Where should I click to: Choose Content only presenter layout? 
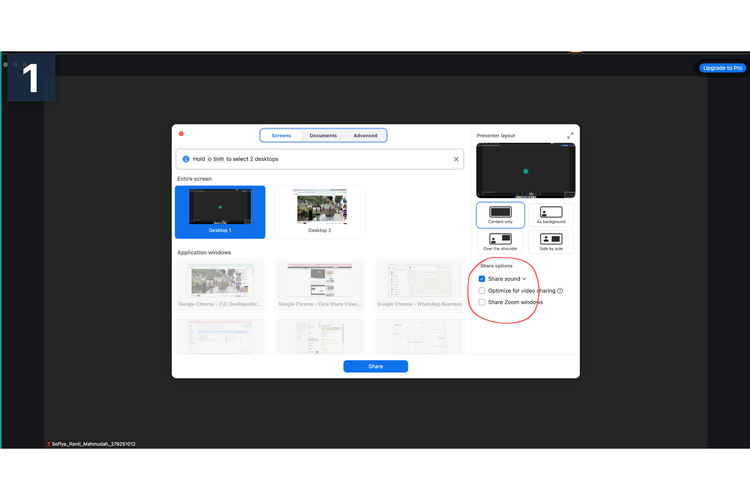coord(500,215)
